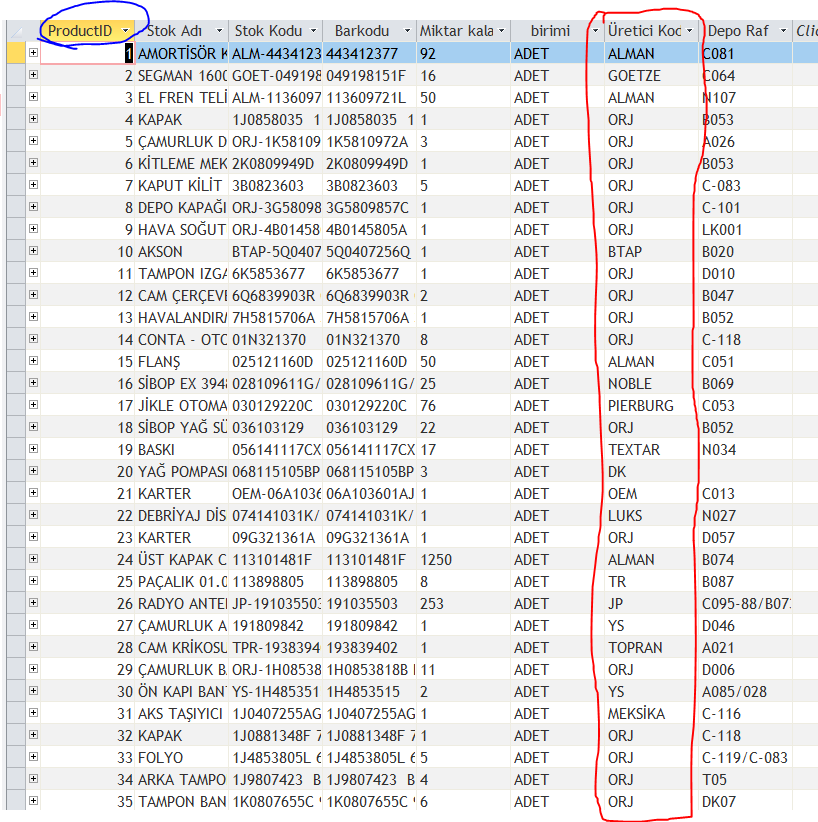Click the quantity 253 cell
Viewport: 818px width, 822px height.
pos(464,603)
